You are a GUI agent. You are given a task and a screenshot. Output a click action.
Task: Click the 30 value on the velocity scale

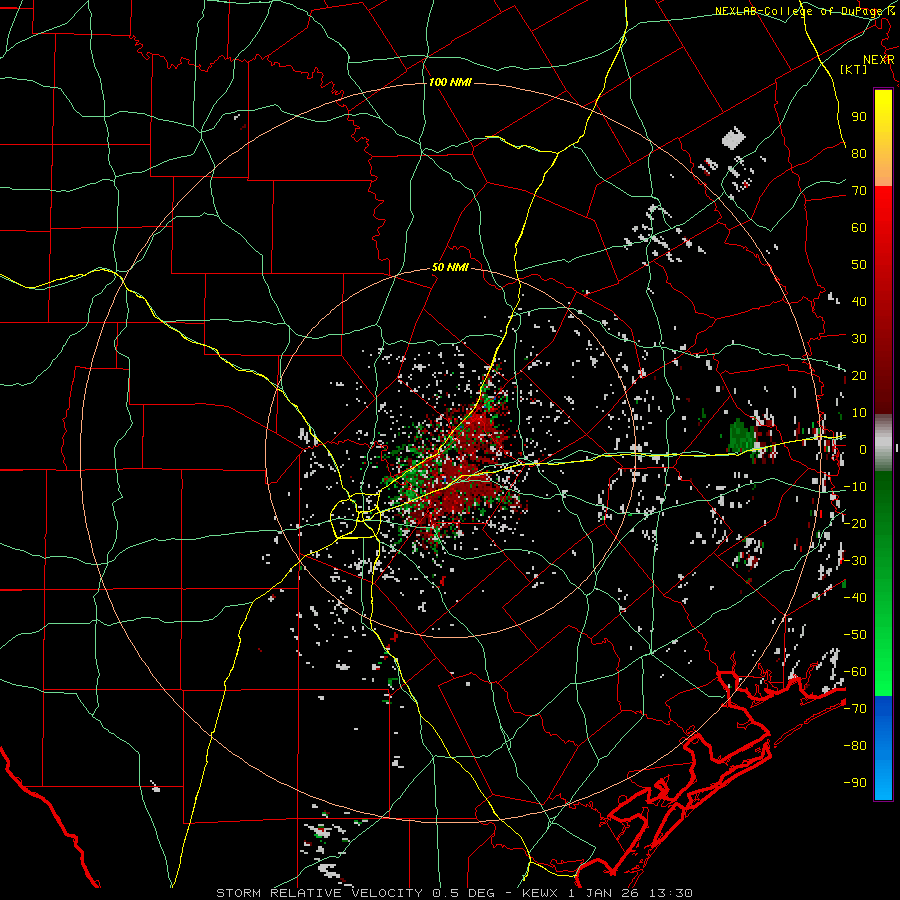tap(859, 339)
